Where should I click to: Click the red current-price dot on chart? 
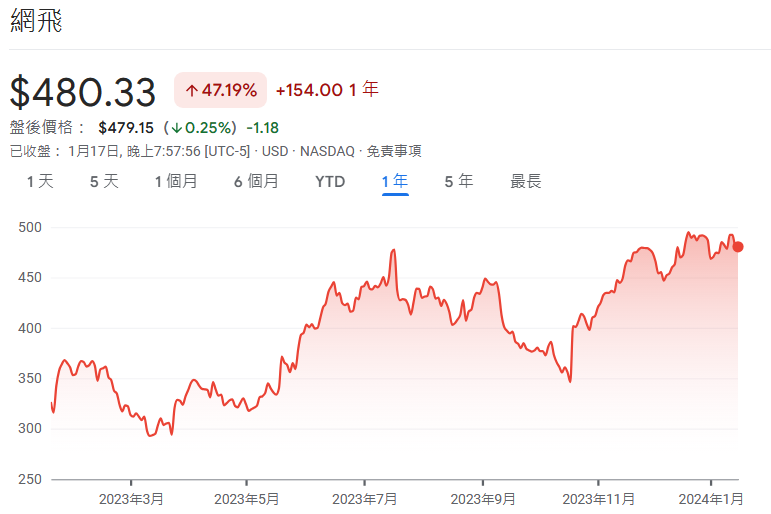(738, 247)
